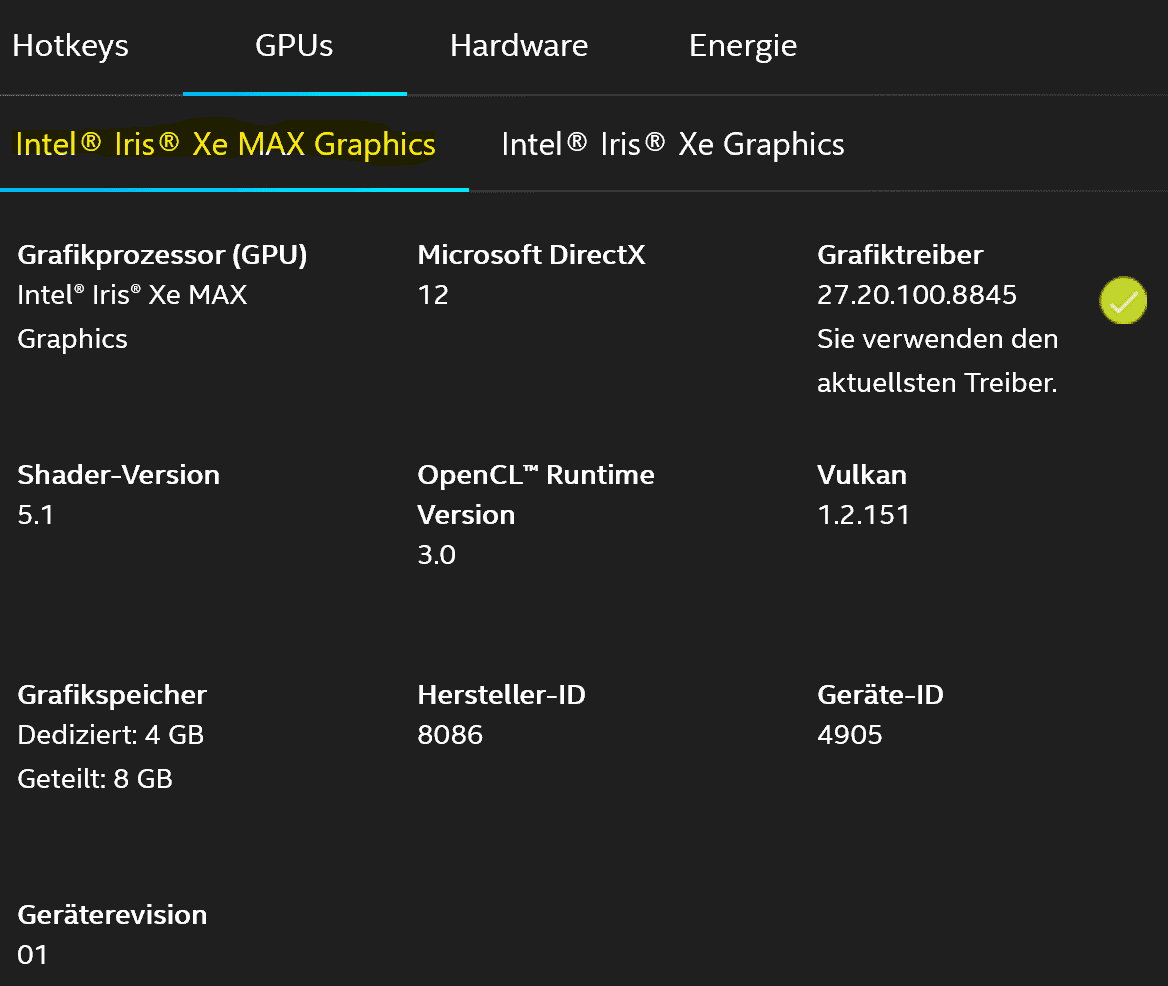Select 'Dediziert: 4 GB' memory value
Image resolution: width=1168 pixels, height=986 pixels.
point(110,735)
